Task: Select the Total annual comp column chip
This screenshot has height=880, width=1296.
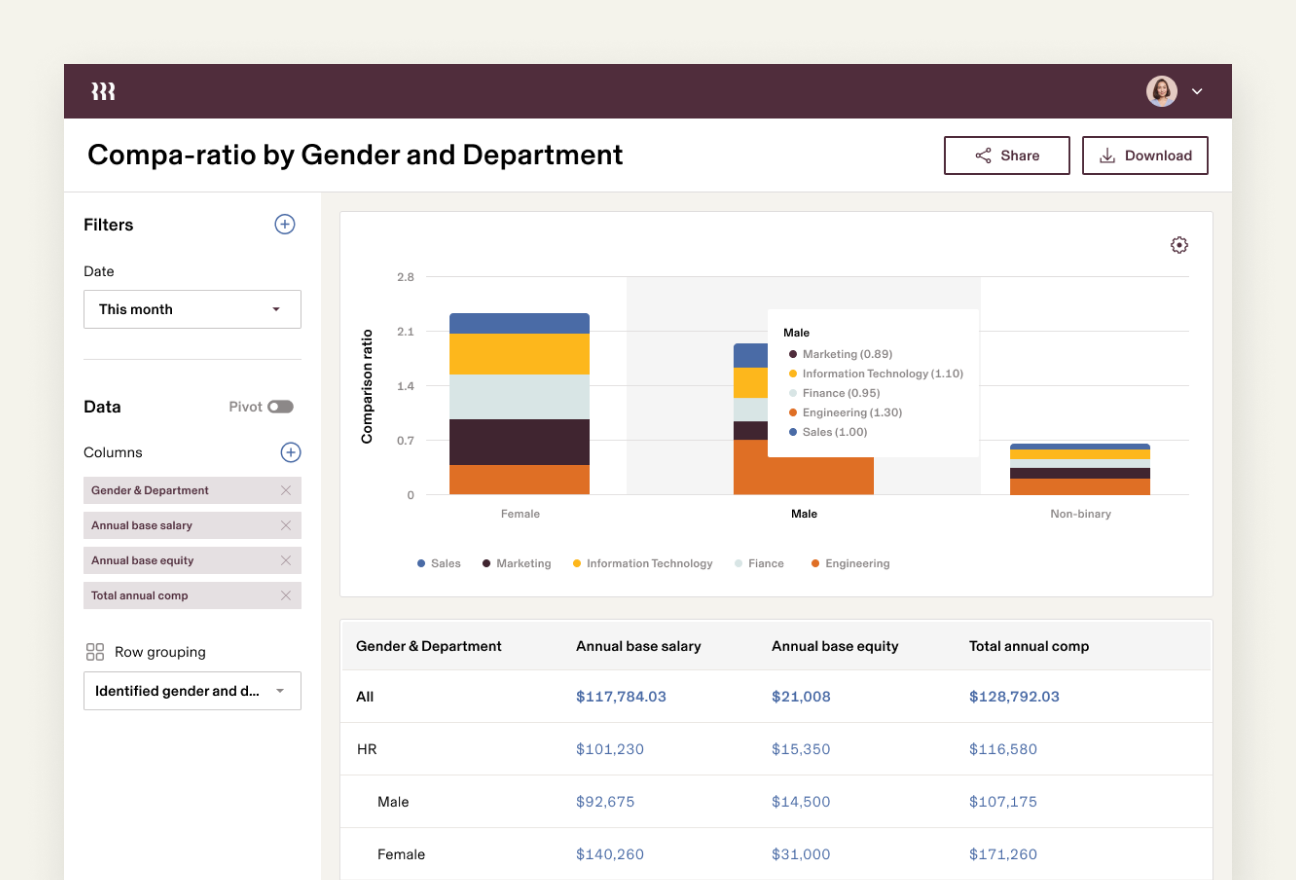Action: coord(192,595)
